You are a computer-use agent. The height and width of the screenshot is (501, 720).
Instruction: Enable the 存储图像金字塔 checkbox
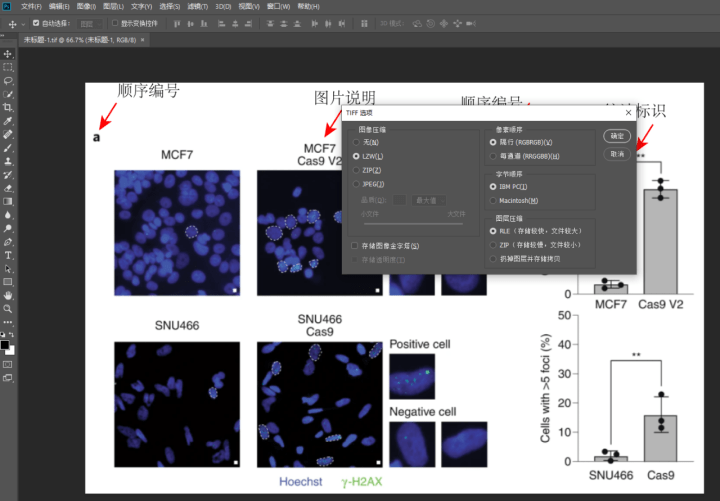coord(355,245)
